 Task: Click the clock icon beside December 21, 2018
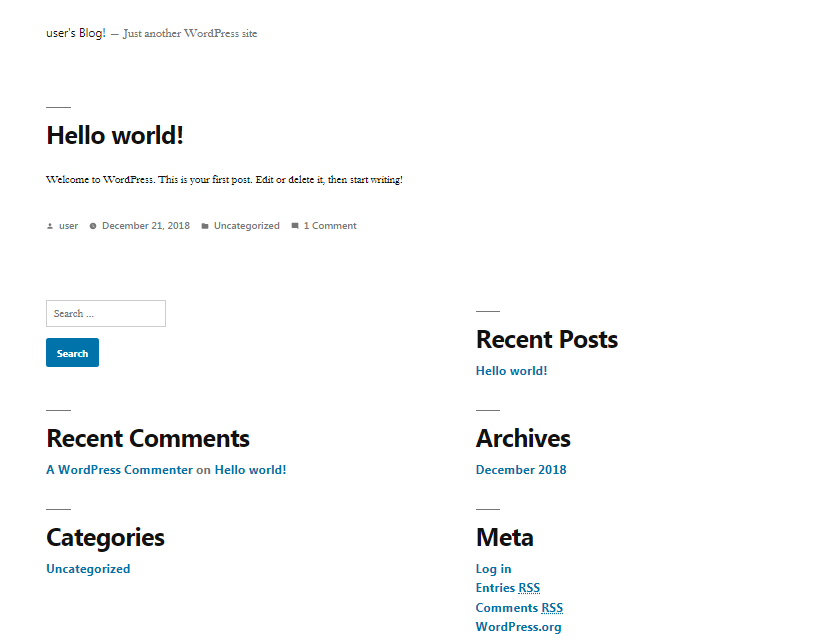click(93, 226)
